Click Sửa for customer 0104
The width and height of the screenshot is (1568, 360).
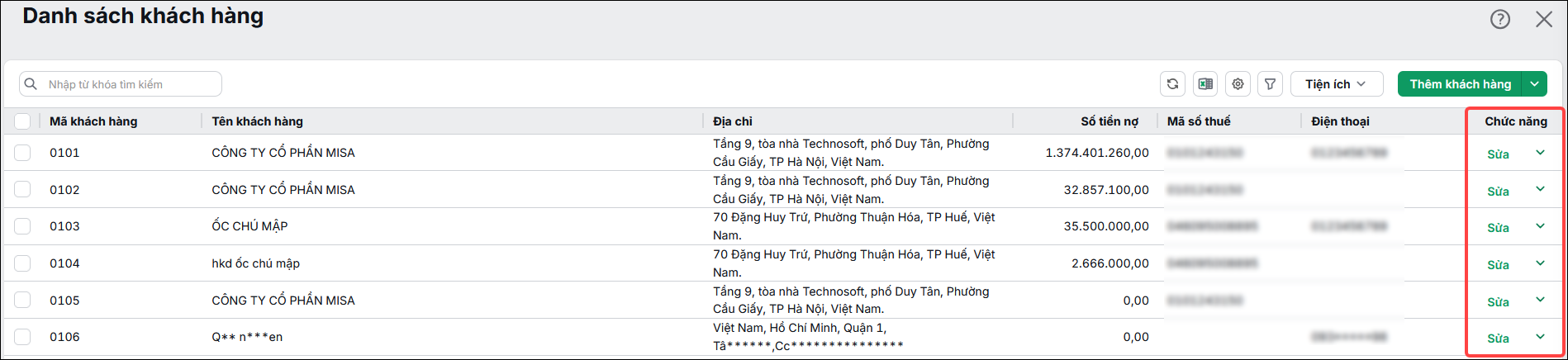(1498, 265)
